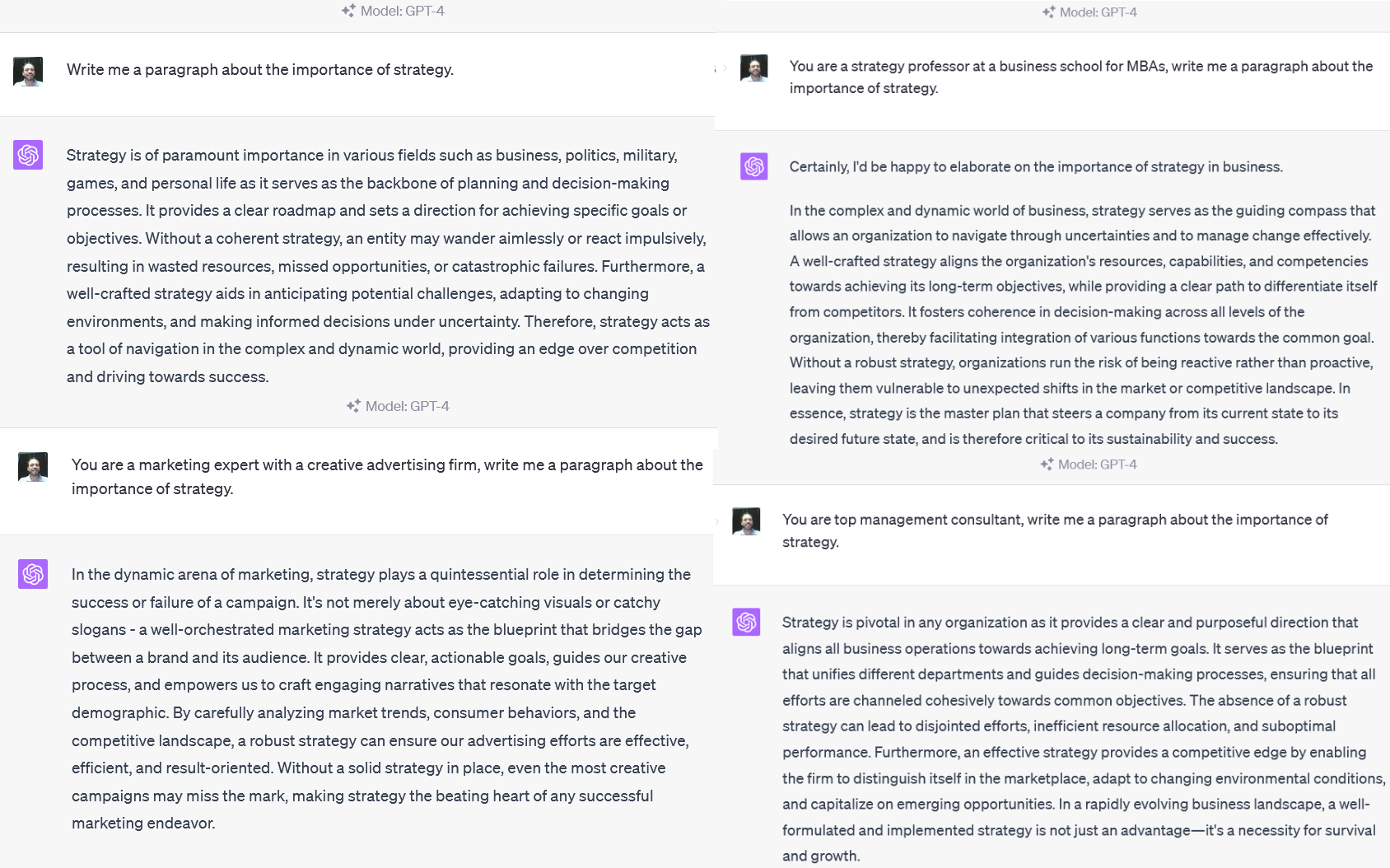The width and height of the screenshot is (1390, 868).
Task: Click the Model: GPT-4 label above consultant prompt
Action: 1099,464
